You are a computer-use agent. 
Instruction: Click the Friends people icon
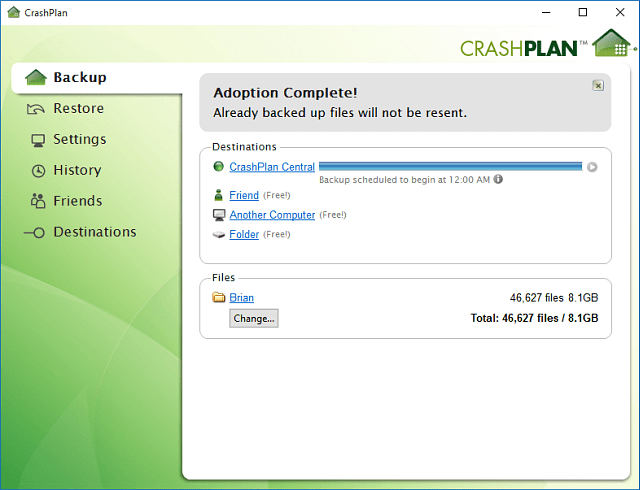(38, 201)
